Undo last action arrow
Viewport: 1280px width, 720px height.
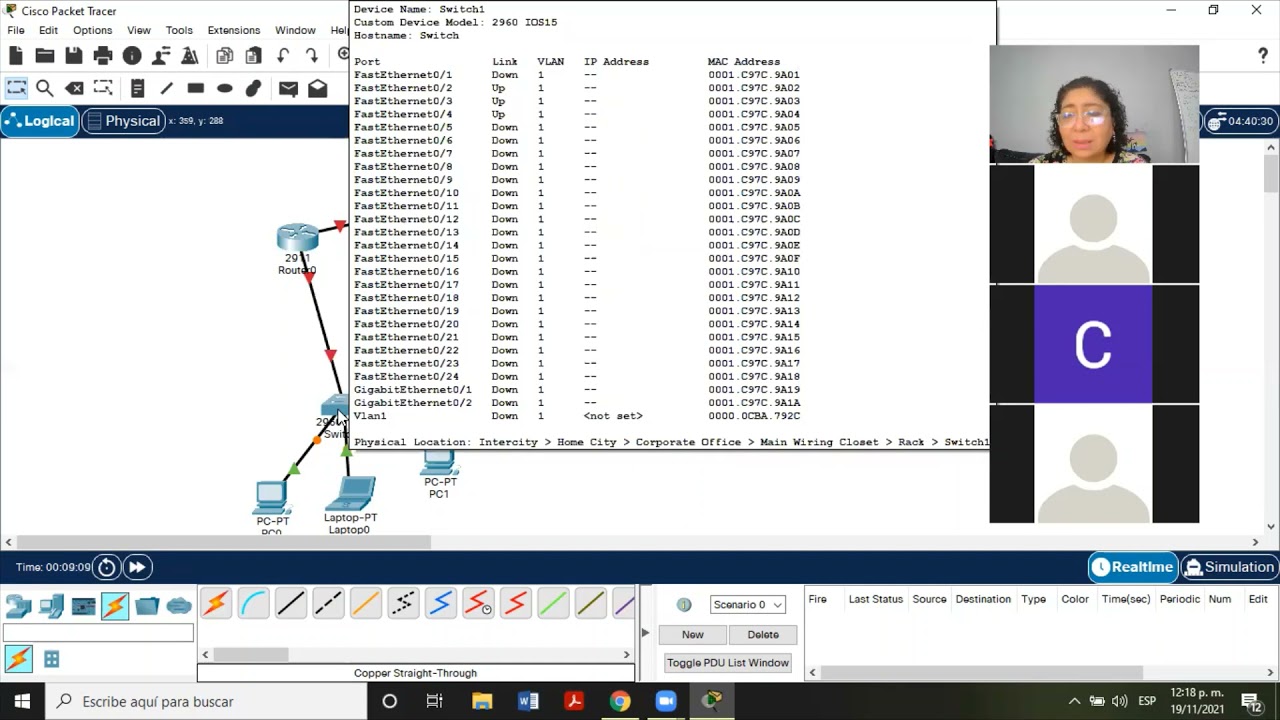click(283, 55)
